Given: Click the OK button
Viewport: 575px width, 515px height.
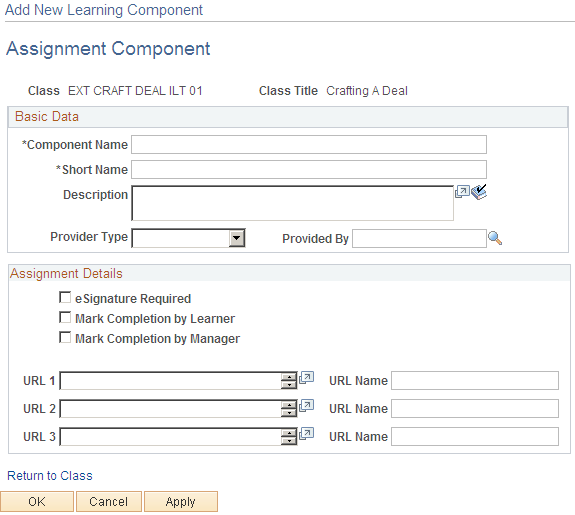Looking at the screenshot, I should click(x=37, y=501).
